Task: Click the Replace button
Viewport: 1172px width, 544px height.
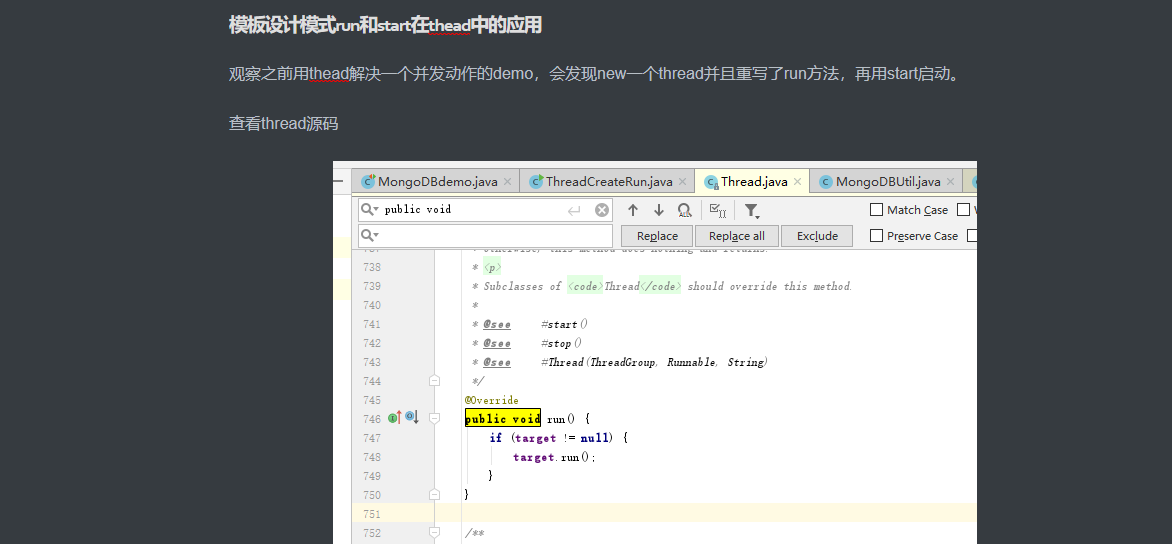Action: click(657, 236)
